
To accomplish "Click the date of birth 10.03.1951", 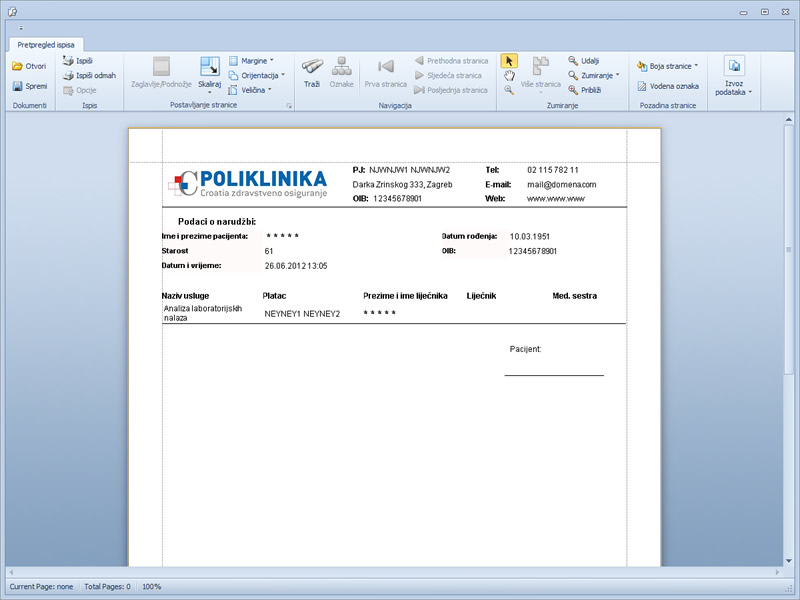I will [x=530, y=236].
